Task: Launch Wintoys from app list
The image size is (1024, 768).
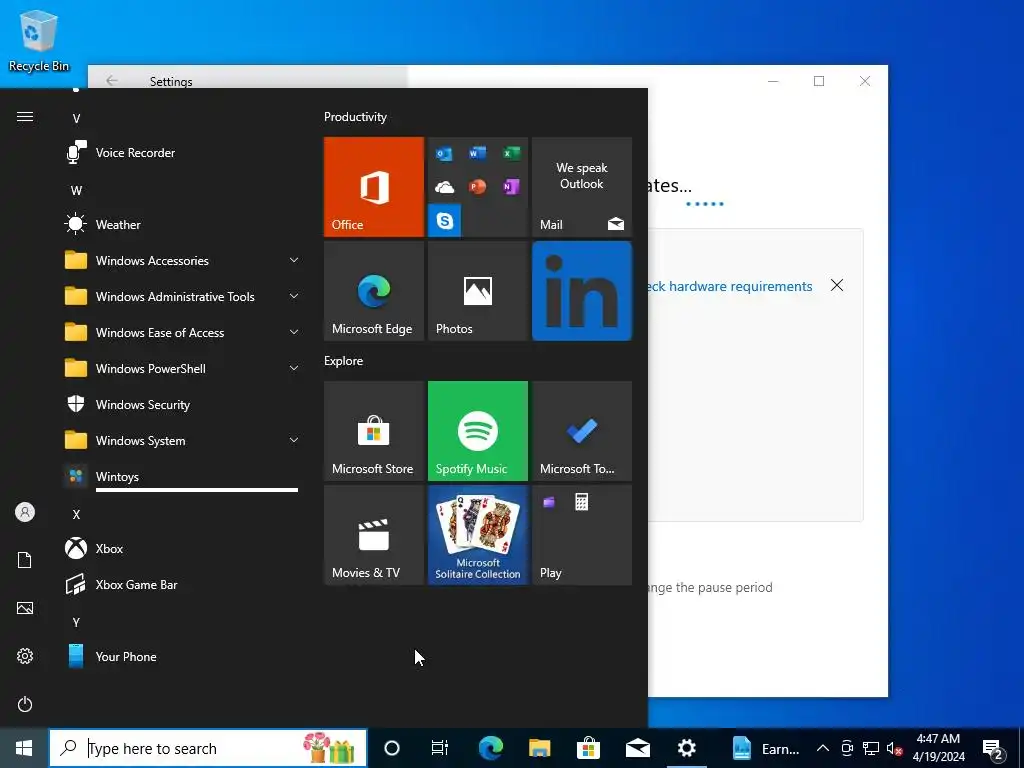Action: click(x=183, y=477)
